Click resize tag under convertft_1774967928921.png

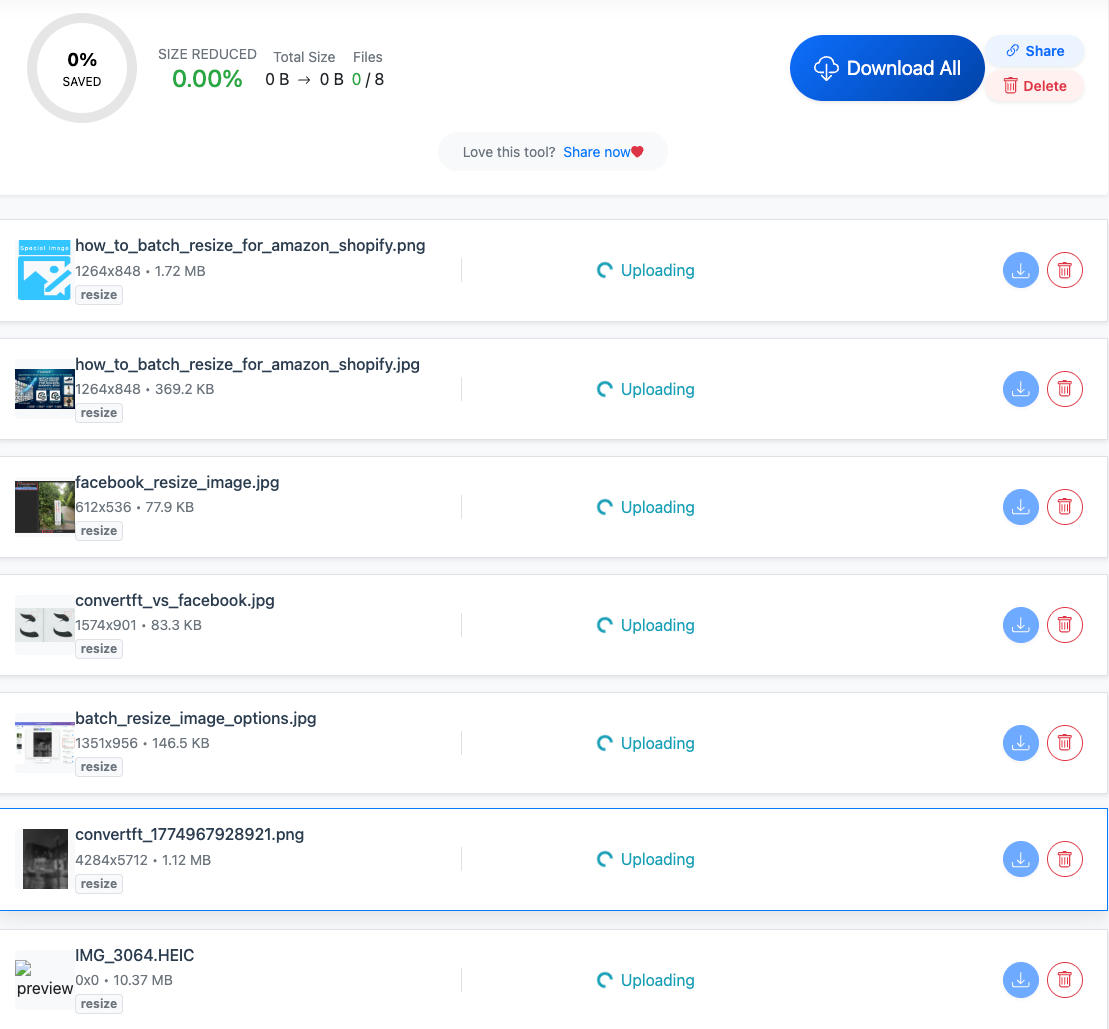pyautogui.click(x=98, y=884)
